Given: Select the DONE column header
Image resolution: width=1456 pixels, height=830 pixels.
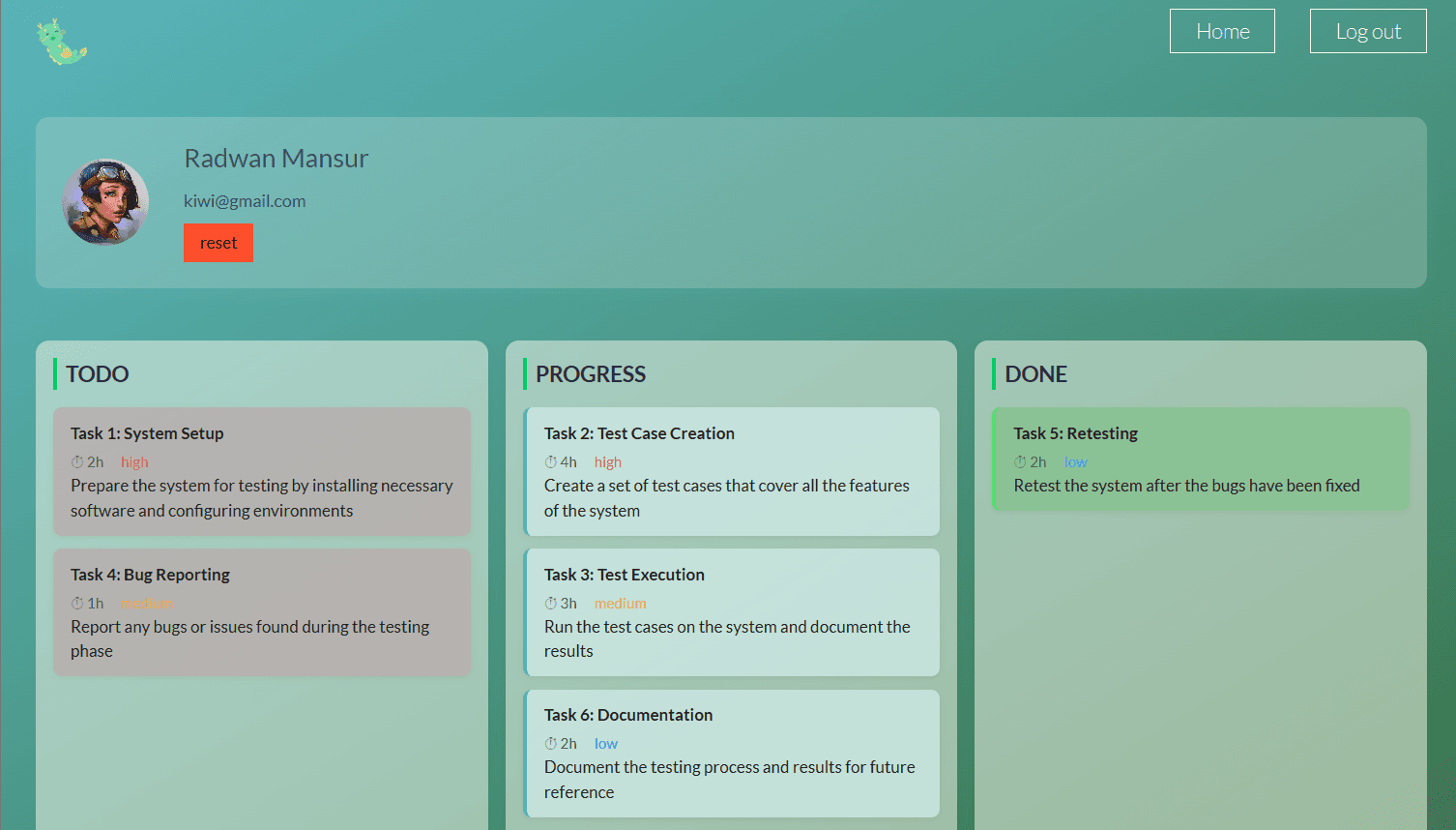Looking at the screenshot, I should [1034, 373].
